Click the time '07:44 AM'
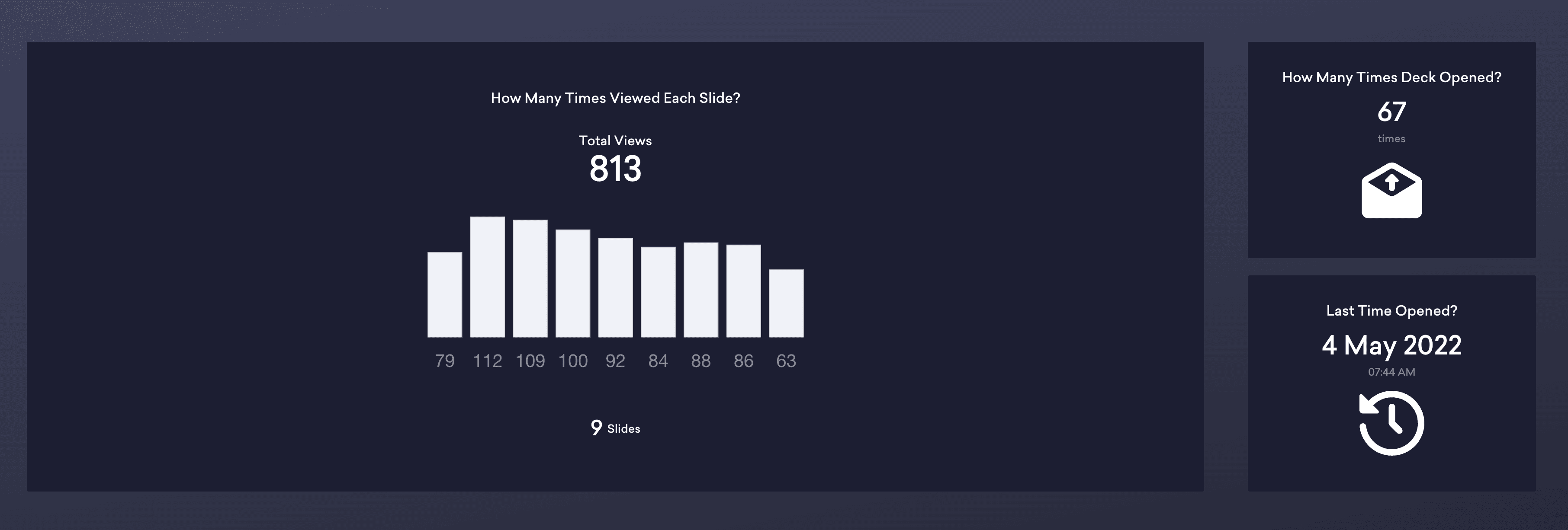The height and width of the screenshot is (530, 1568). point(1391,372)
